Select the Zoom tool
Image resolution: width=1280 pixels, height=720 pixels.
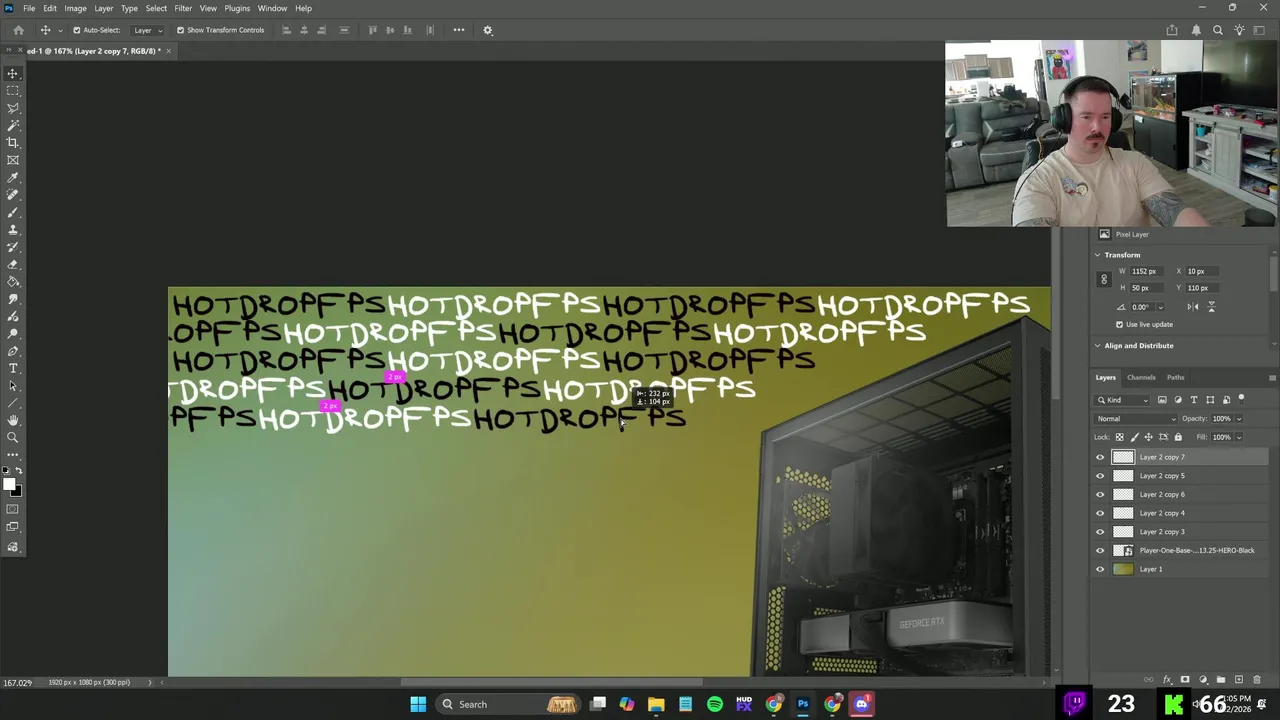(13, 438)
